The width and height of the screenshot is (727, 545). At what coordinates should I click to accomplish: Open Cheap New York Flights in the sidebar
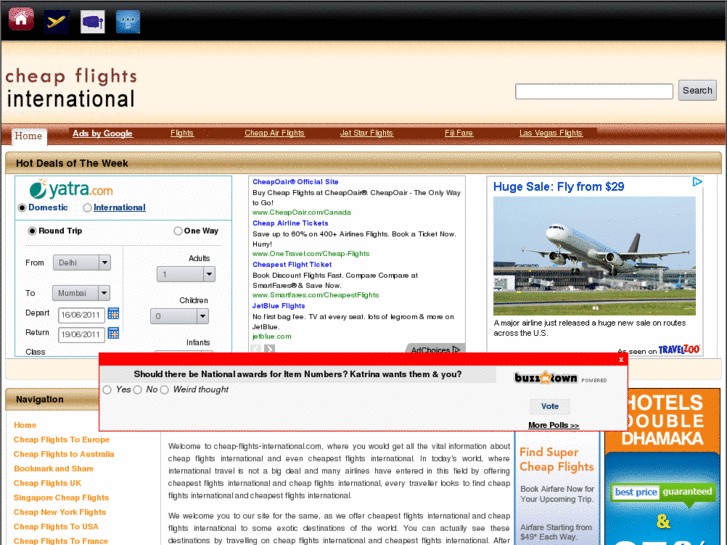click(x=60, y=512)
